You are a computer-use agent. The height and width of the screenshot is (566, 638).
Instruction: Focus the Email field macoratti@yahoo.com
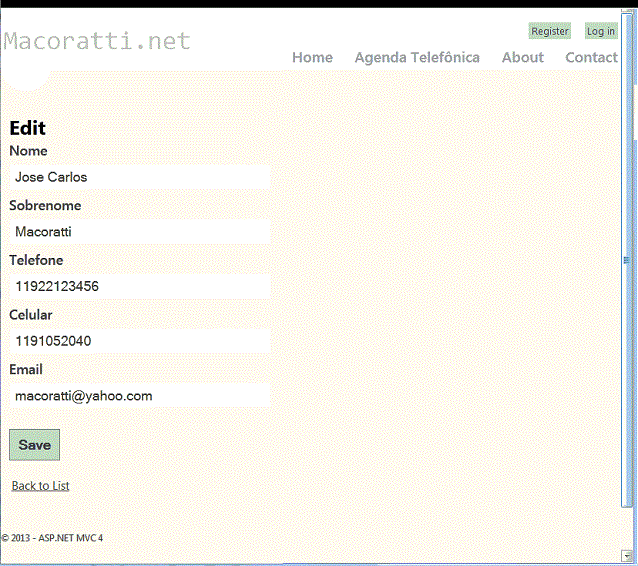(x=140, y=396)
